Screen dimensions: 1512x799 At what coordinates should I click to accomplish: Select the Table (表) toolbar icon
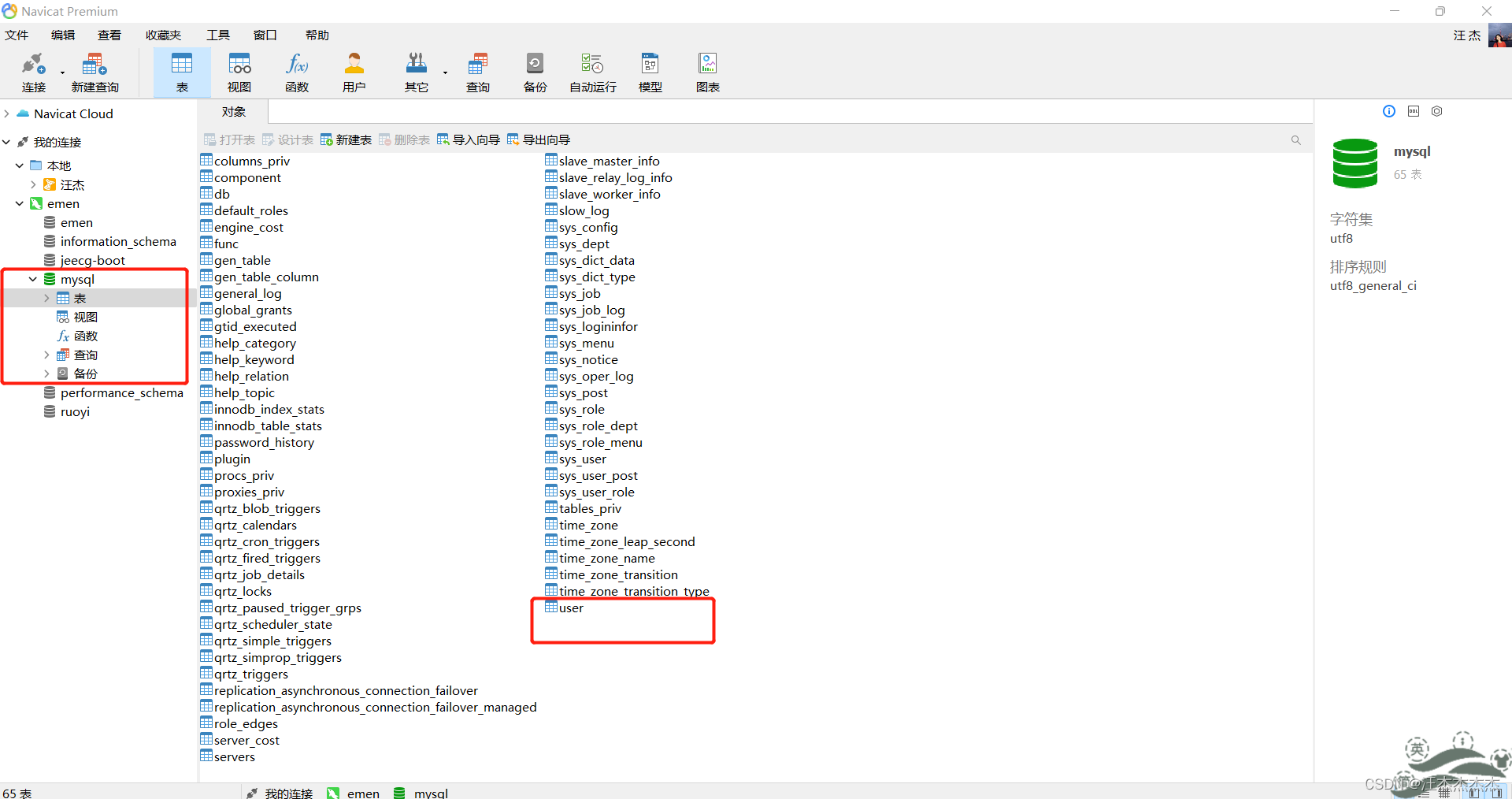click(182, 64)
